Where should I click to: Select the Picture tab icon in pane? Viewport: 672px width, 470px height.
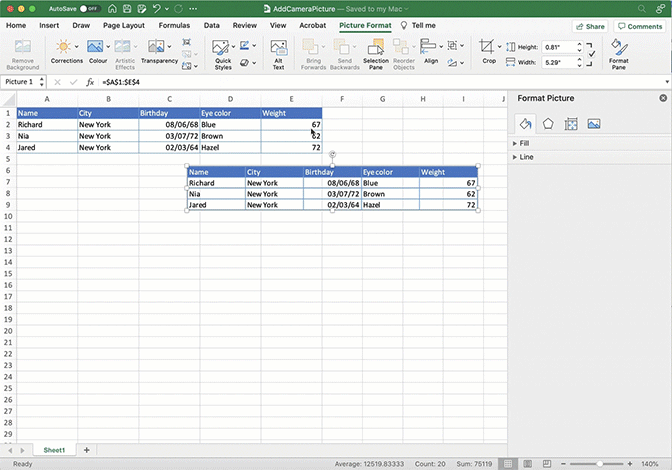[594, 124]
